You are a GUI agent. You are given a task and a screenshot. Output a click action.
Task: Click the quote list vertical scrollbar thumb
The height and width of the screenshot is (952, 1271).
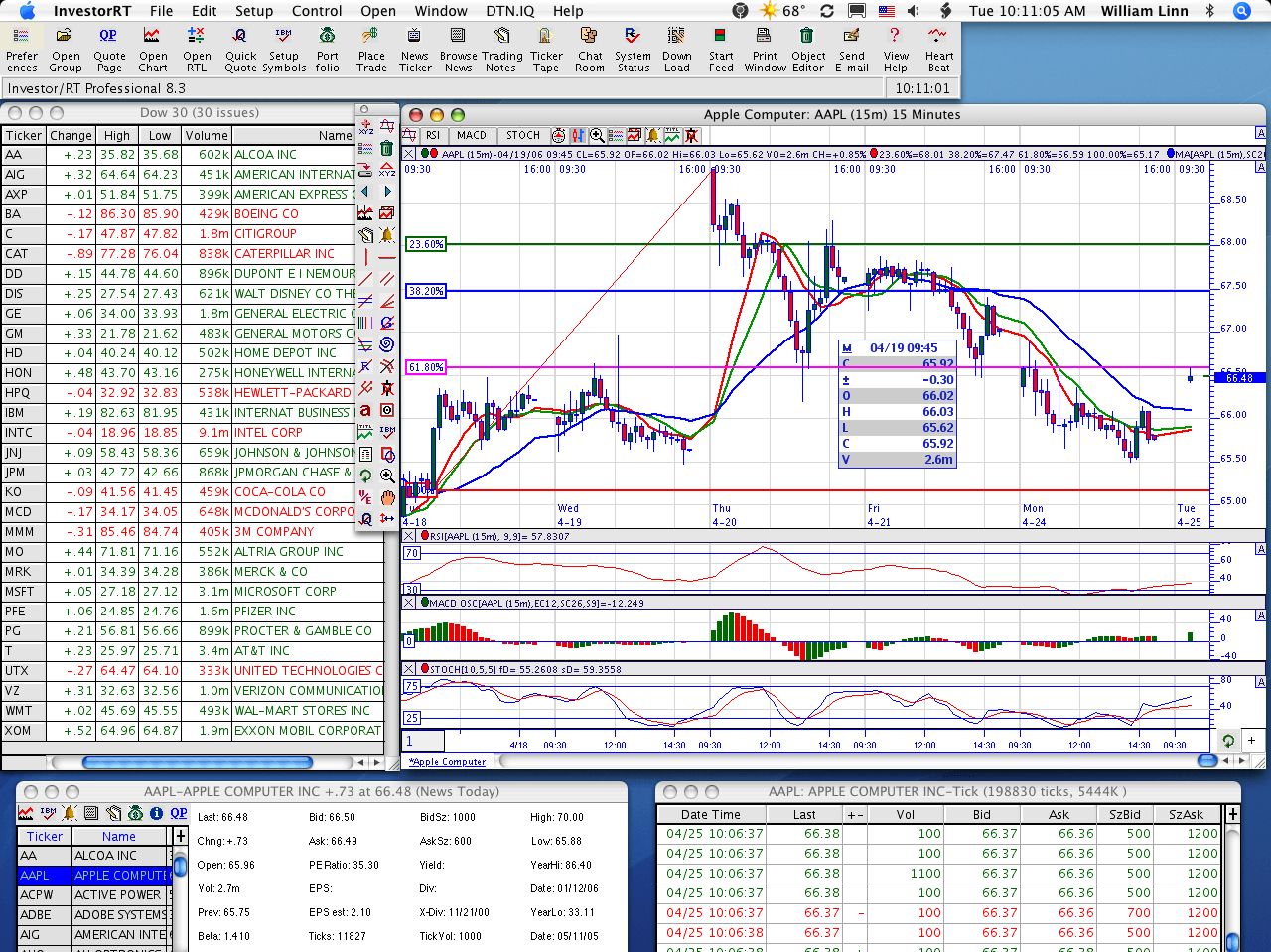pos(180,866)
